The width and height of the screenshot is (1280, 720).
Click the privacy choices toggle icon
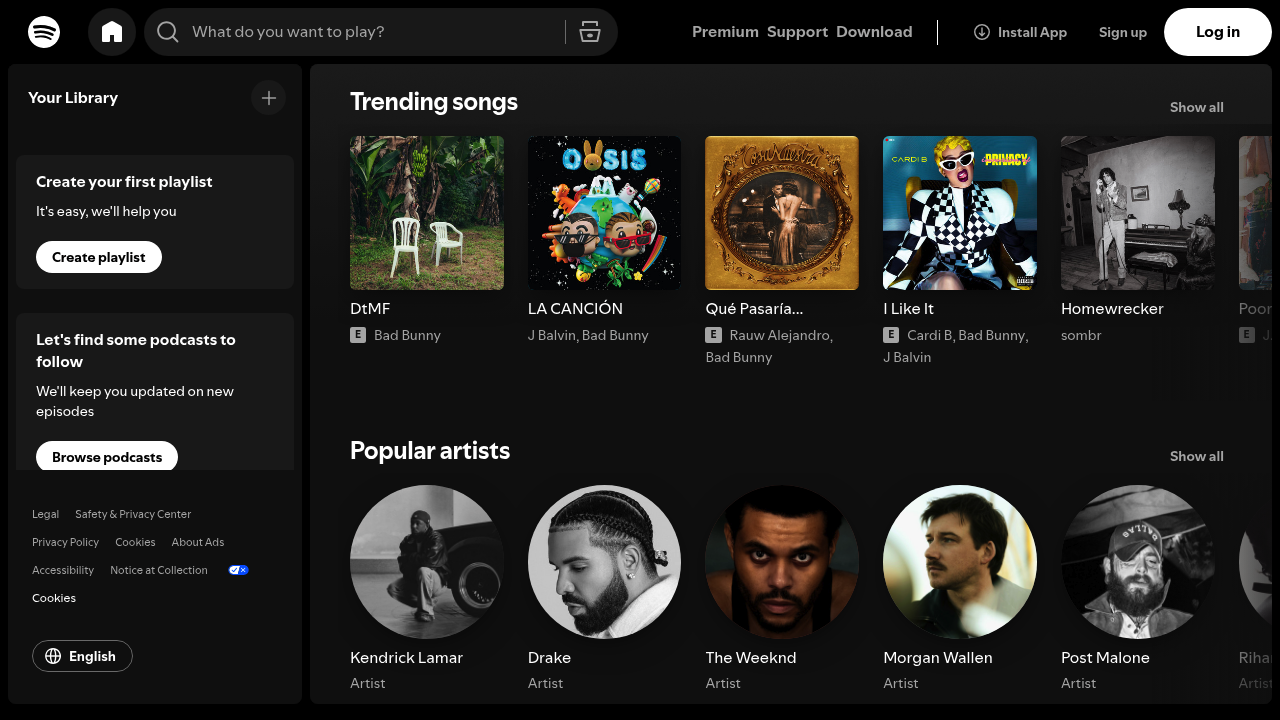coord(238,570)
